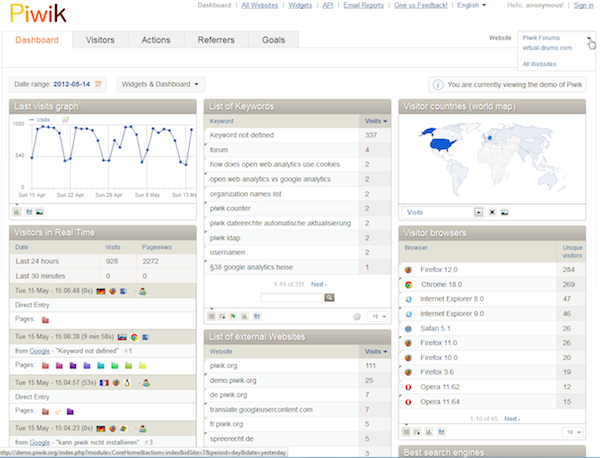Select the "piwik counter" keyword row
This screenshot has width=600, height=458.
(298, 209)
